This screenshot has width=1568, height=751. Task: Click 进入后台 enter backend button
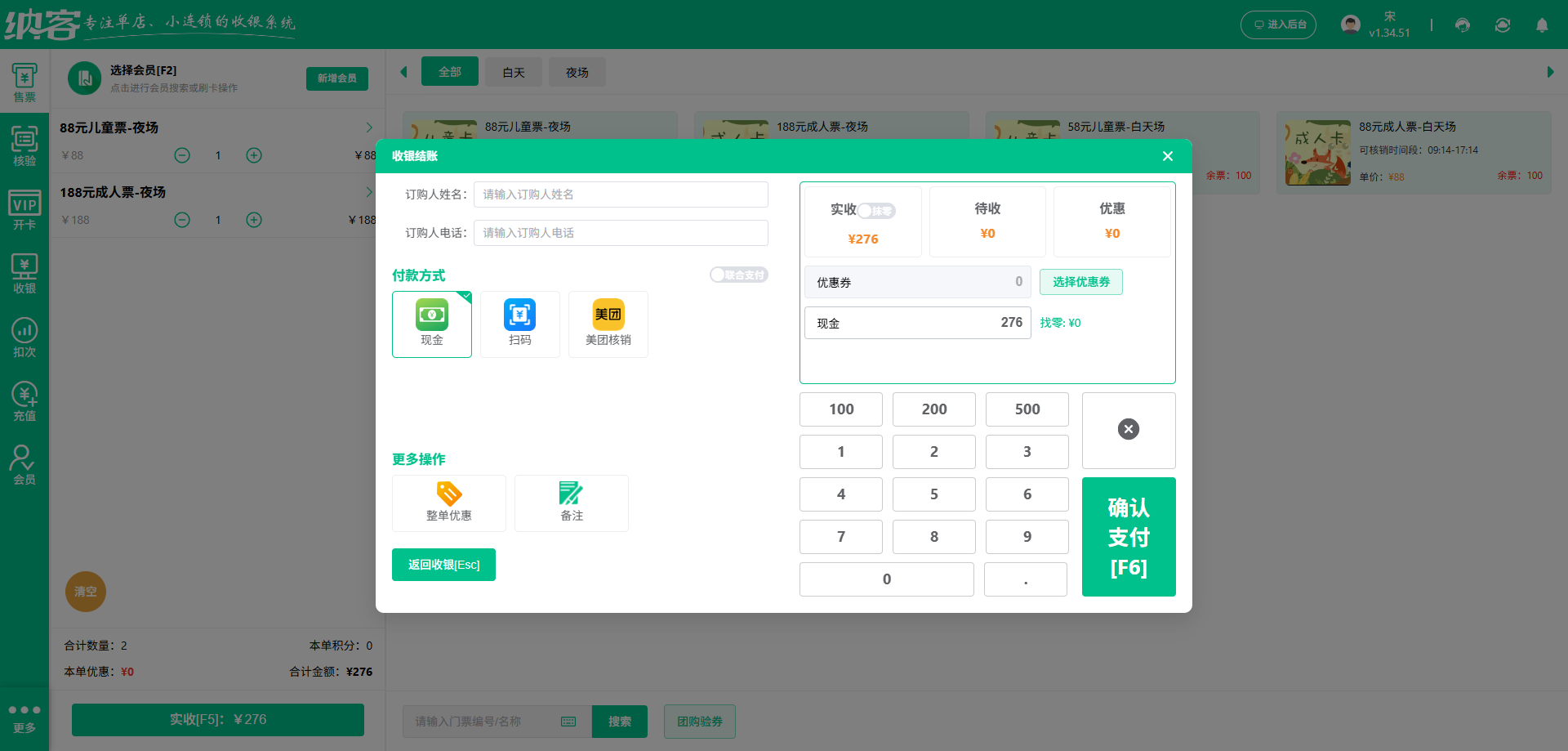point(1279,25)
